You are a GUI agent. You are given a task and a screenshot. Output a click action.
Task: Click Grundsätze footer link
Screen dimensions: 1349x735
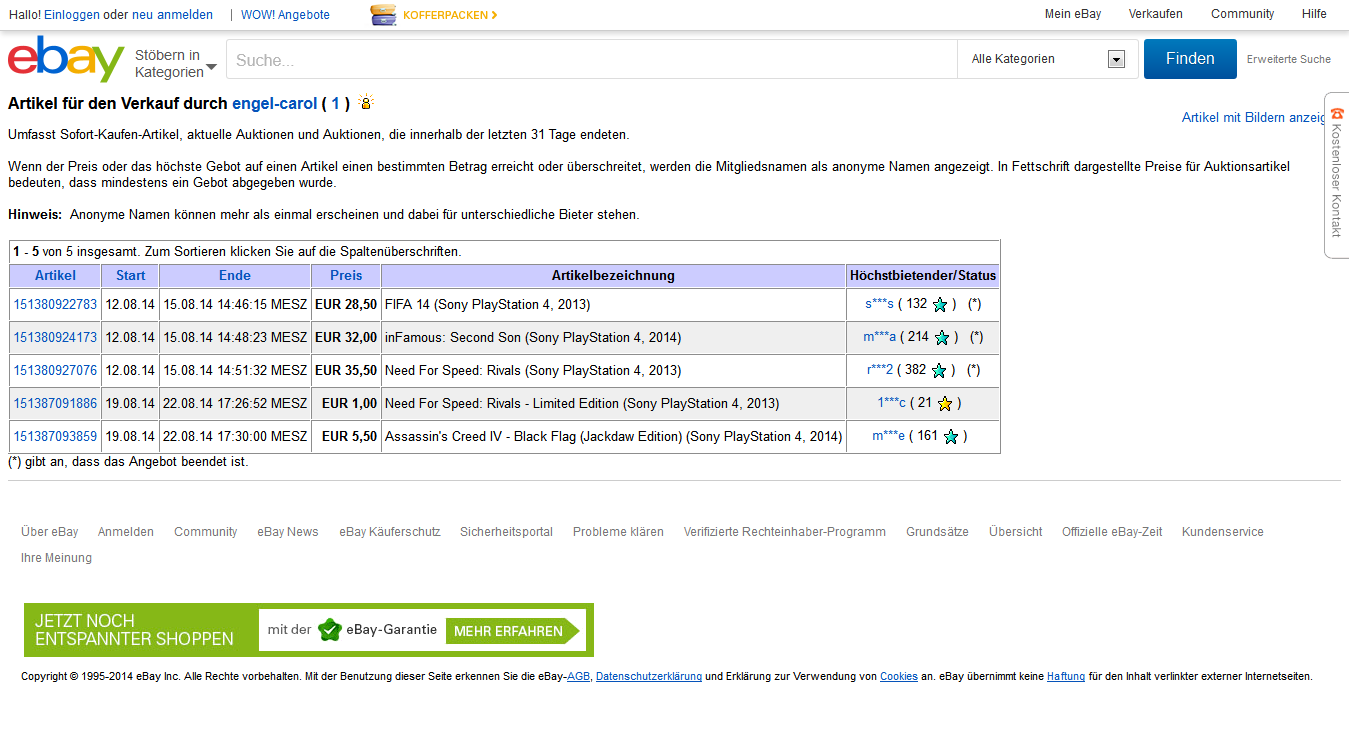[x=937, y=532]
